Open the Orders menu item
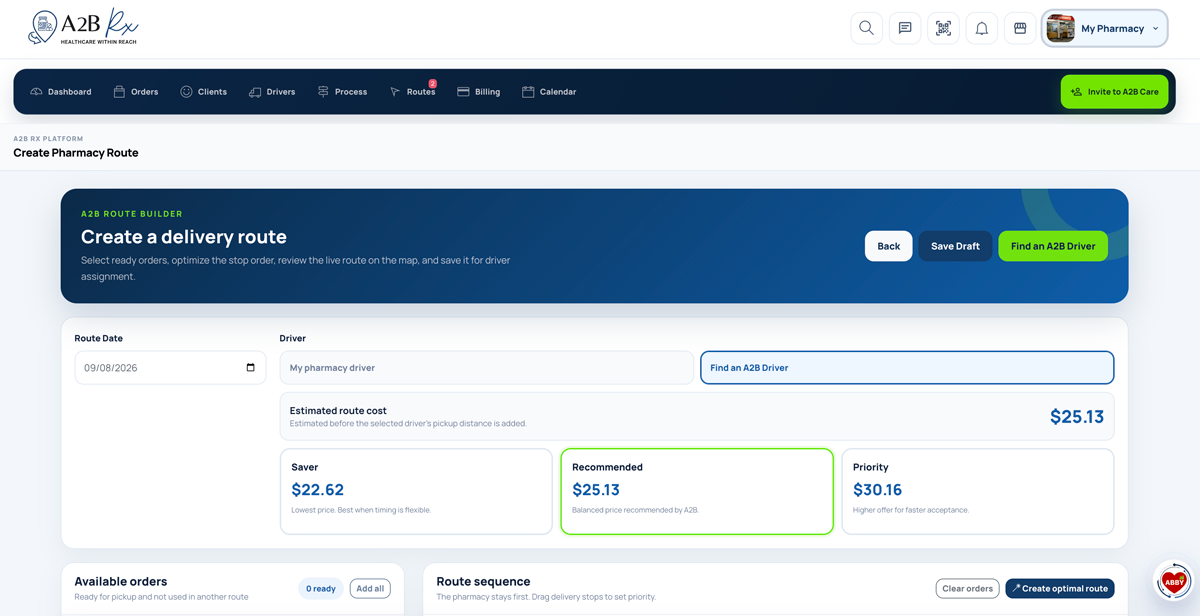Image resolution: width=1200 pixels, height=616 pixels. click(x=136, y=92)
